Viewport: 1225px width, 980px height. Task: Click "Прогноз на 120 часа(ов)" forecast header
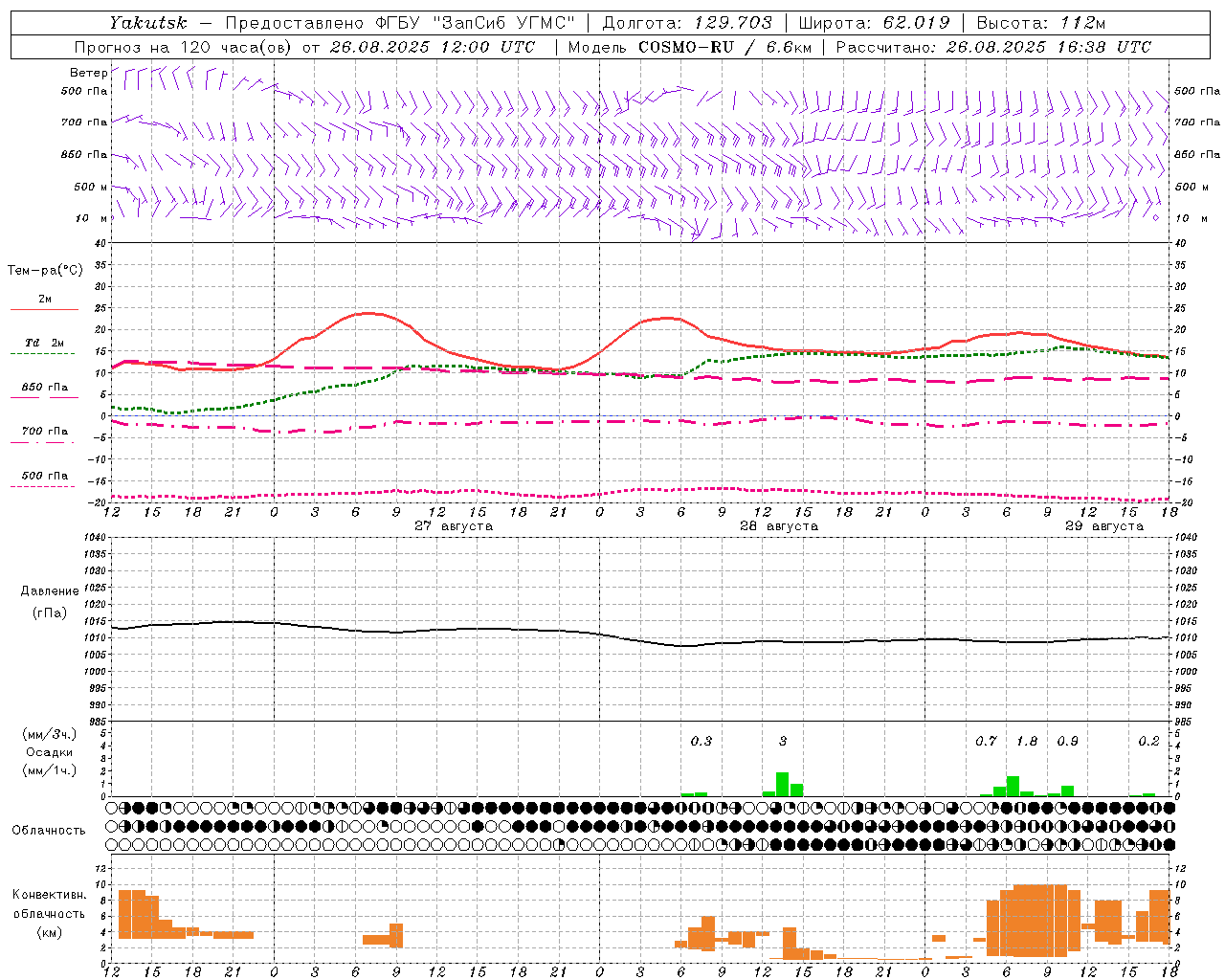pos(184,47)
